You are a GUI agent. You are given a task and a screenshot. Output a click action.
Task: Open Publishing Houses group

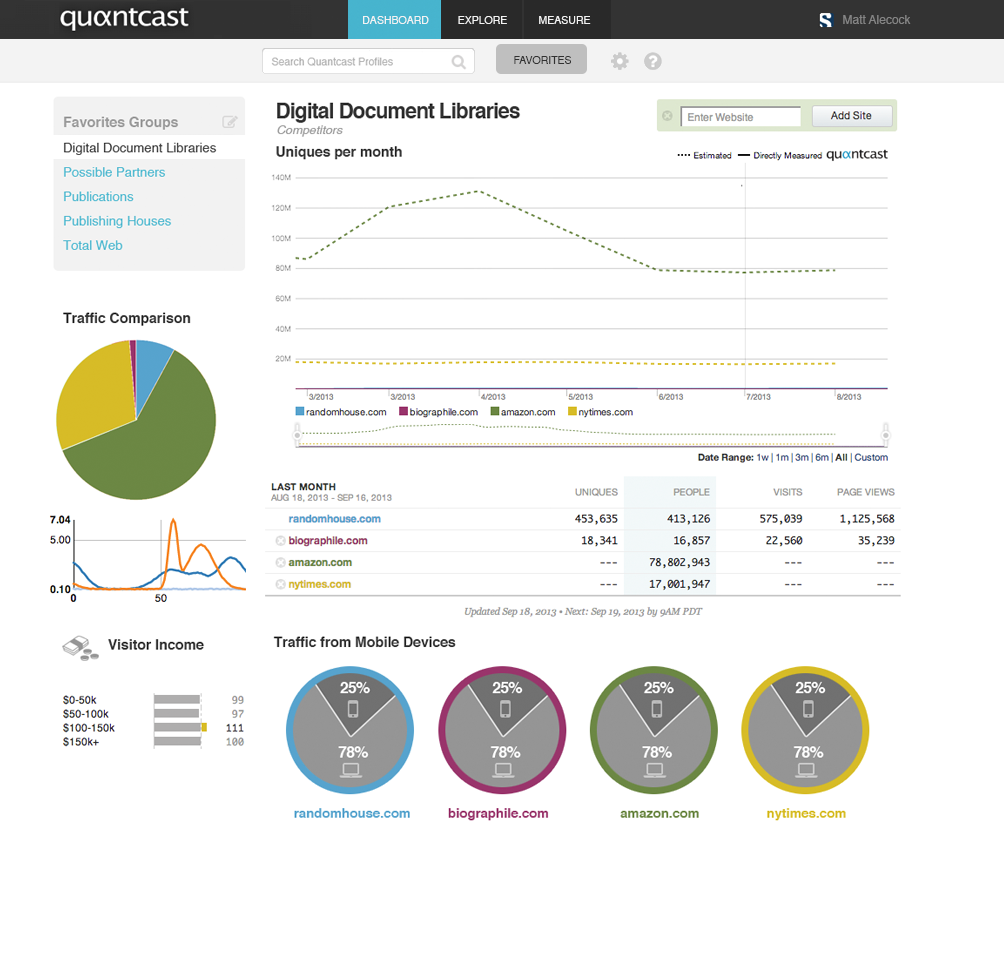pos(117,221)
